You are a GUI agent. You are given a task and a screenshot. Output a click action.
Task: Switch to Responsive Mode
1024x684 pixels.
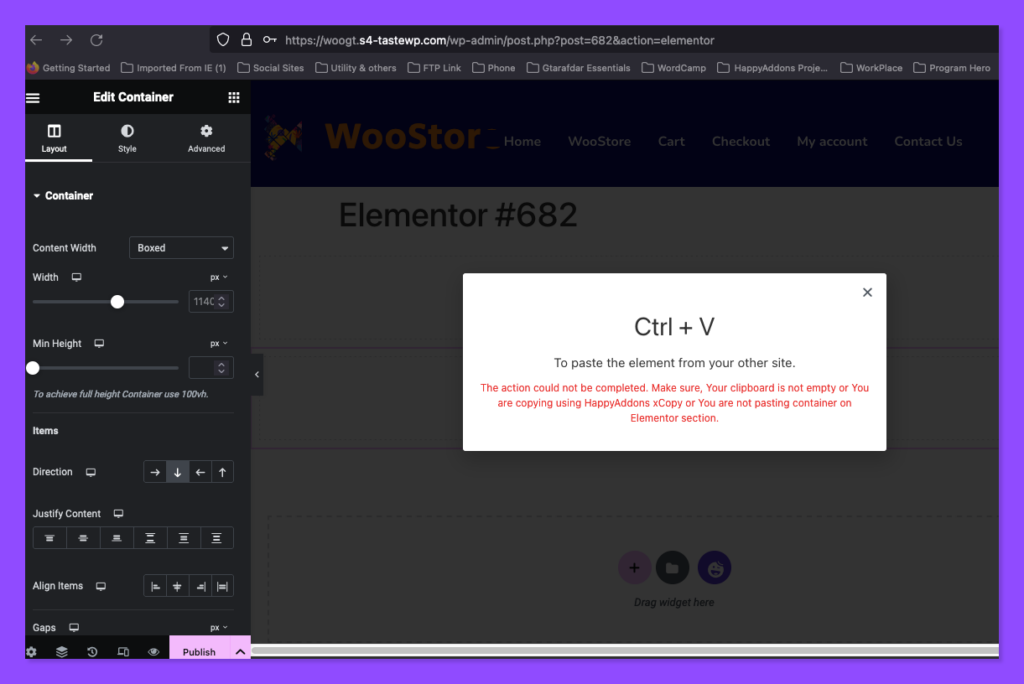coord(123,652)
